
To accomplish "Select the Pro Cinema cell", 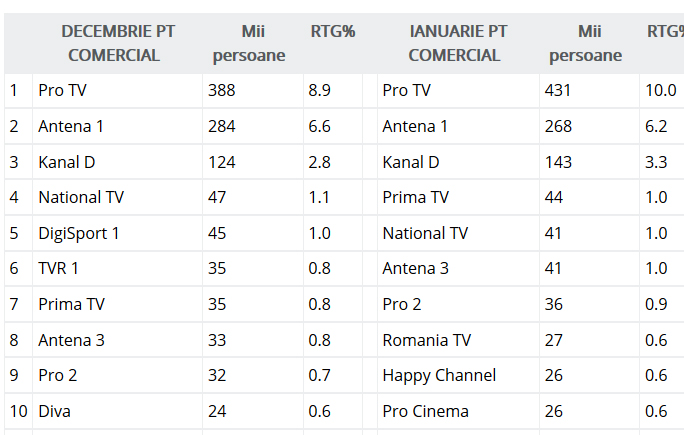I will click(x=425, y=411).
